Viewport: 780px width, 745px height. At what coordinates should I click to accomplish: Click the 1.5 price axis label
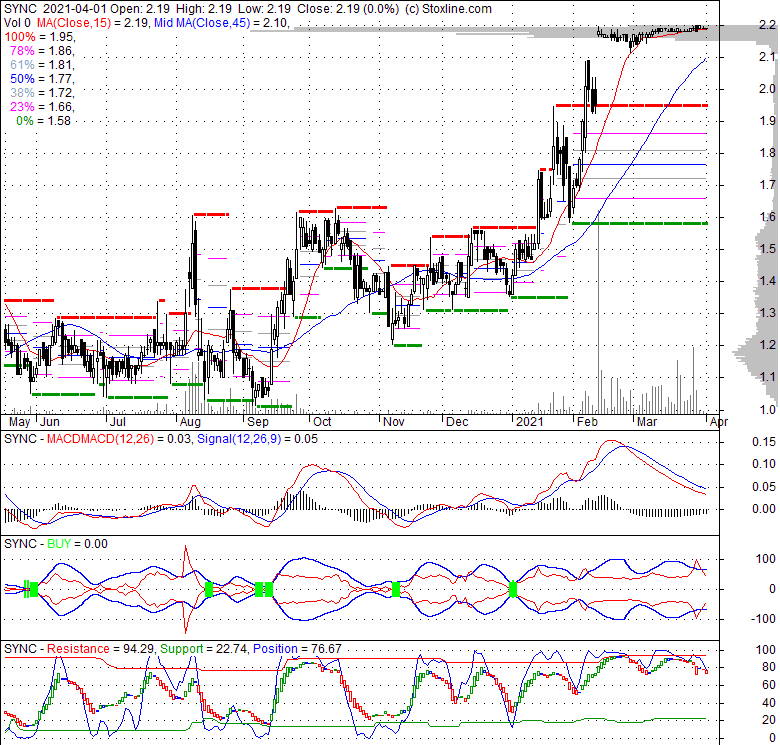tap(768, 249)
